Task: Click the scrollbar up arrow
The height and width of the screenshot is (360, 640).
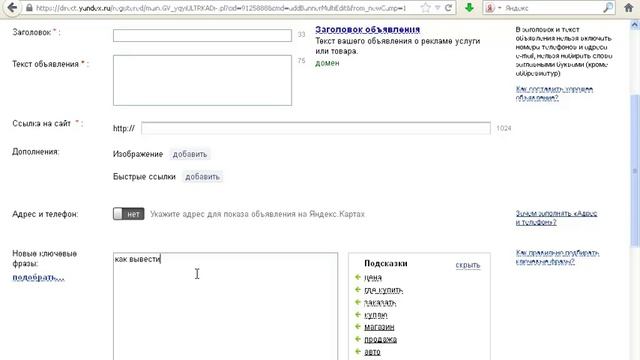Action: coord(634,25)
